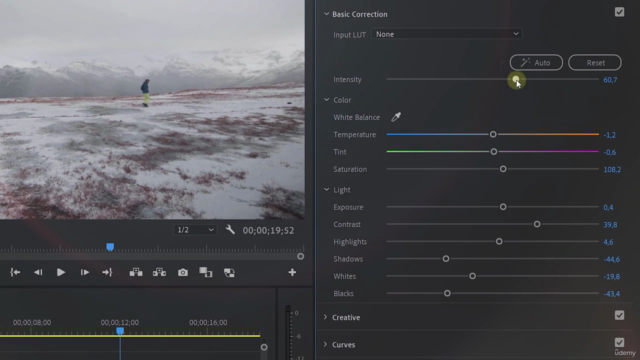
Task: Click the Intensity value 60,7
Action: click(x=610, y=80)
